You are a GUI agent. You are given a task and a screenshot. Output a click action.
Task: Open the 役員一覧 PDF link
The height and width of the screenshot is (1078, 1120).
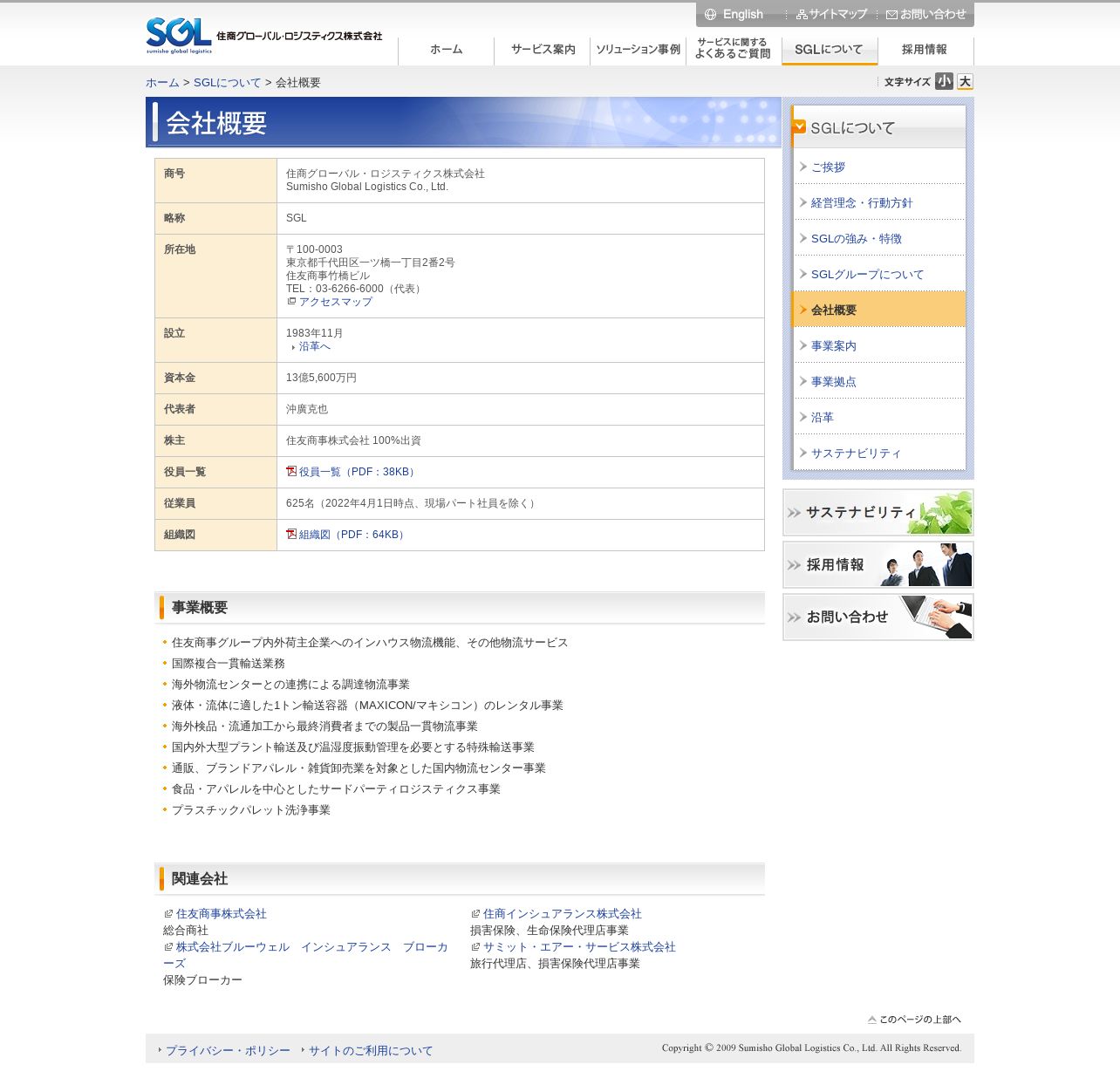click(x=359, y=472)
